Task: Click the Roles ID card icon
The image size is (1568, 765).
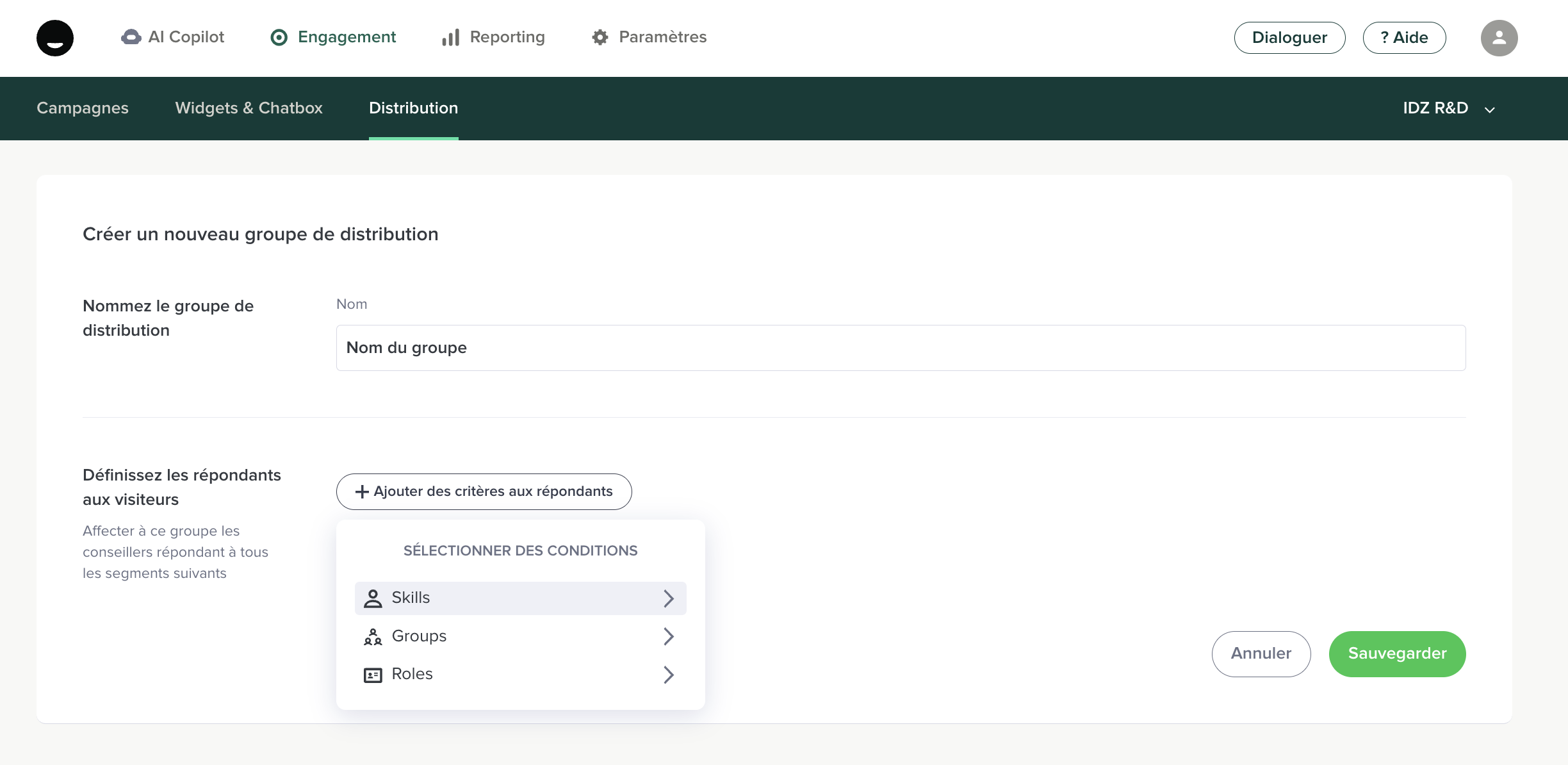Action: tap(373, 675)
